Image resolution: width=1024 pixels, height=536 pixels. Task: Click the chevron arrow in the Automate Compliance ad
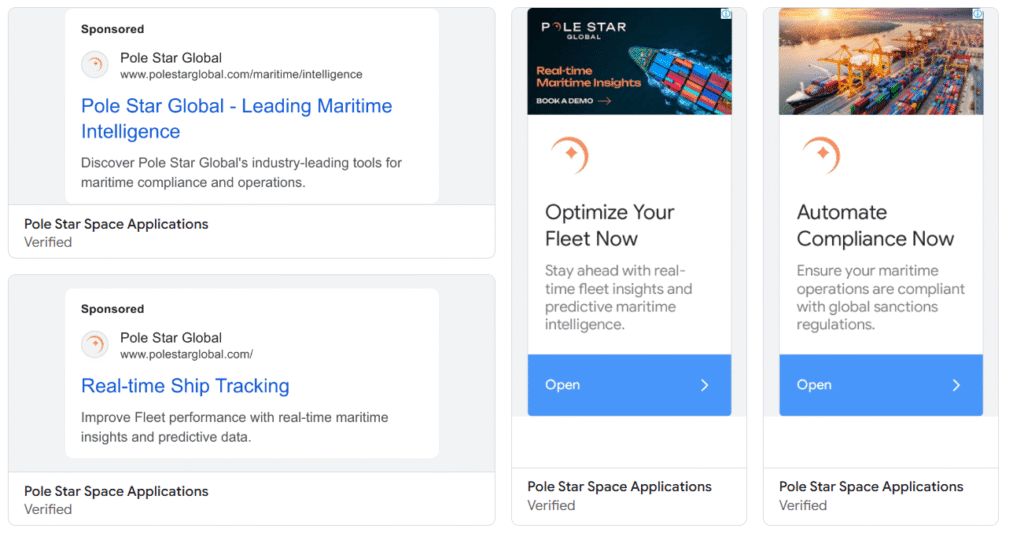(956, 385)
